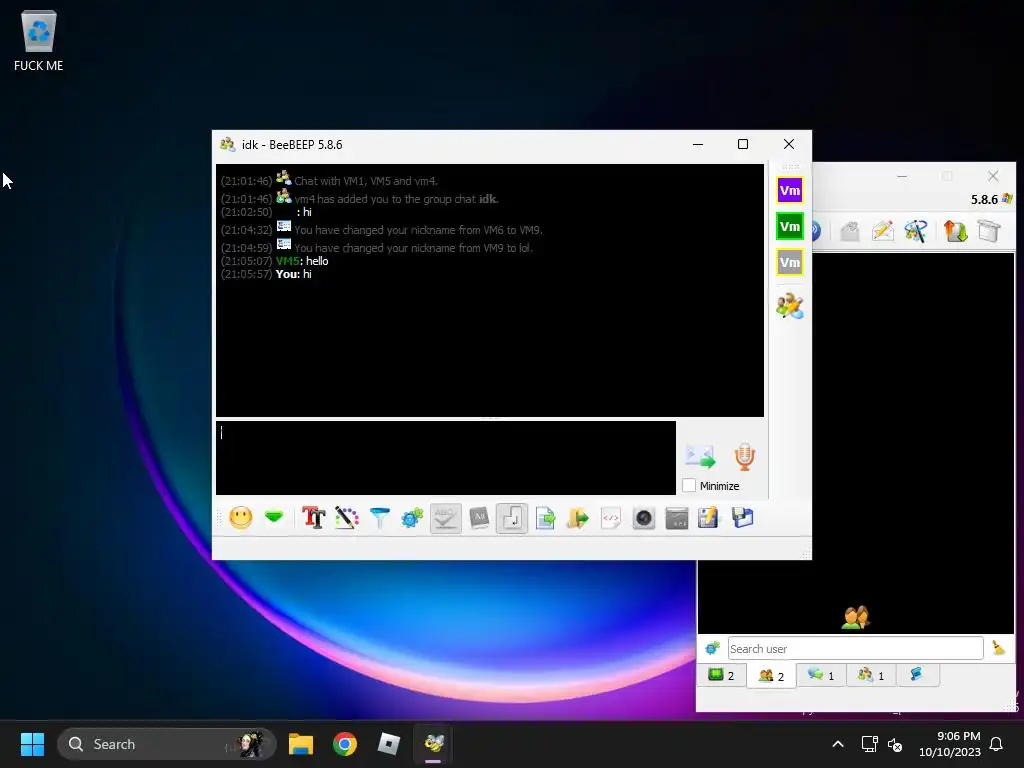The image size is (1024, 768).
Task: Switch to the chat bubbles tab showing 1
Action: [821, 675]
